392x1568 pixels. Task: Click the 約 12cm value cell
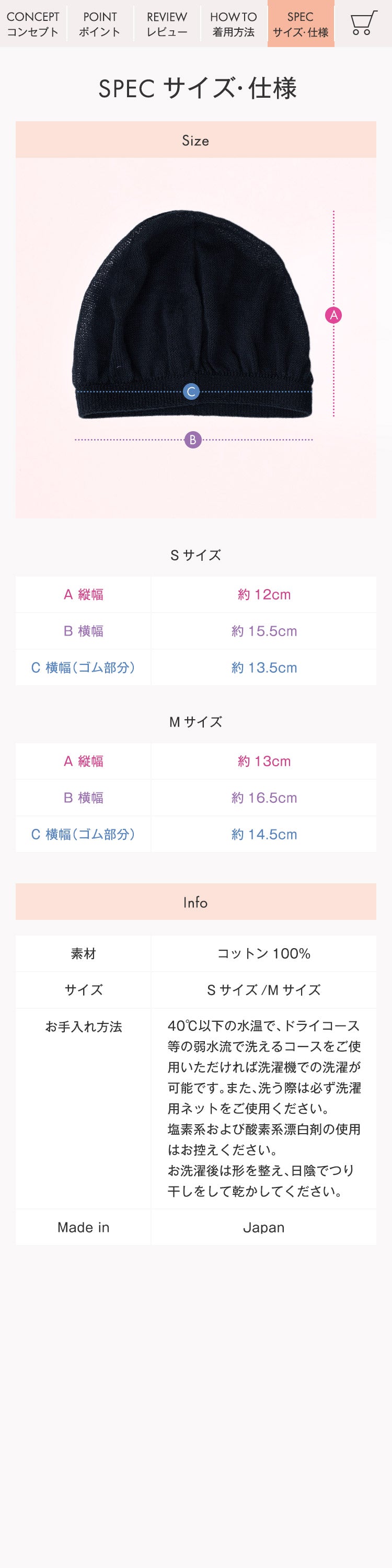(263, 595)
